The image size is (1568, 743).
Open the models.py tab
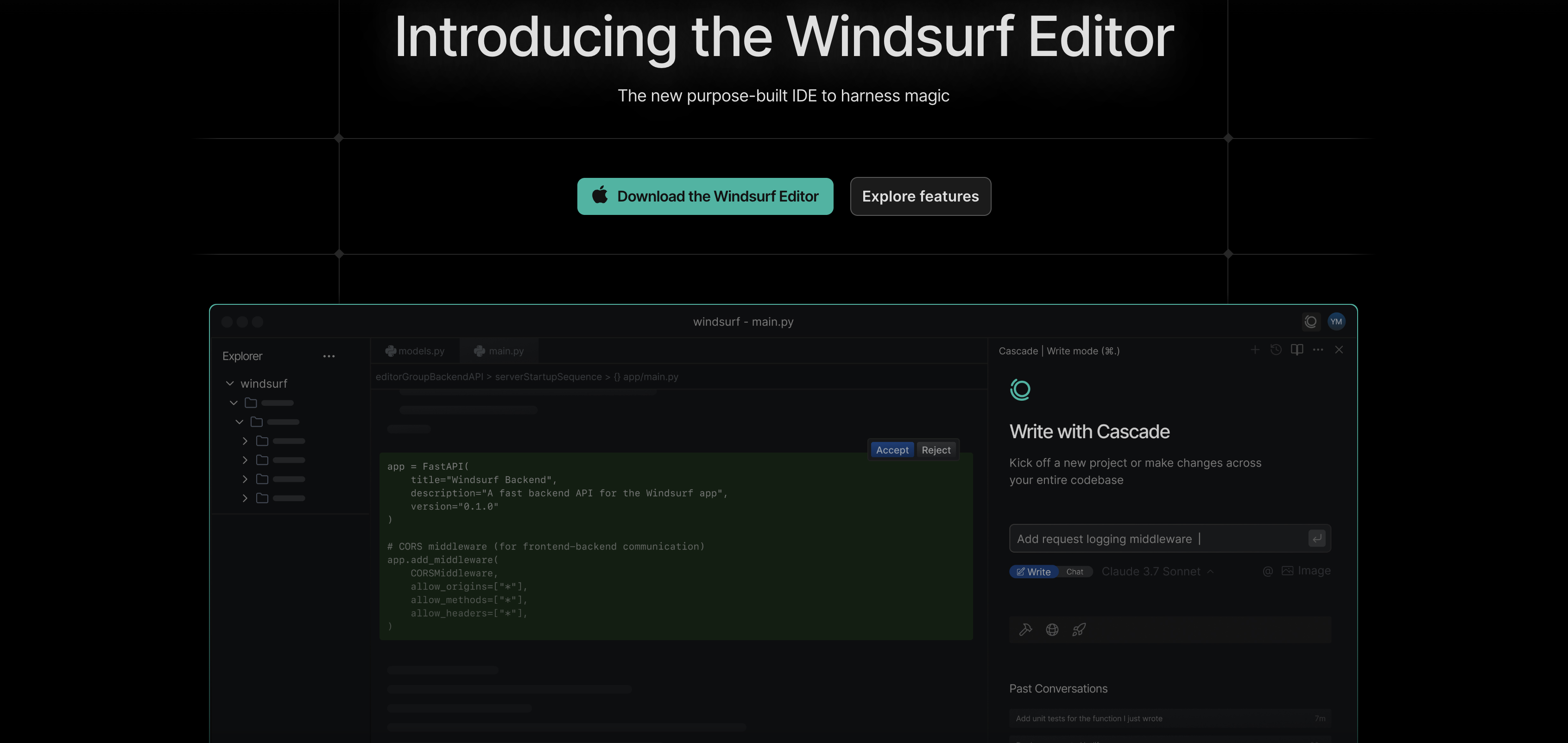coord(415,351)
